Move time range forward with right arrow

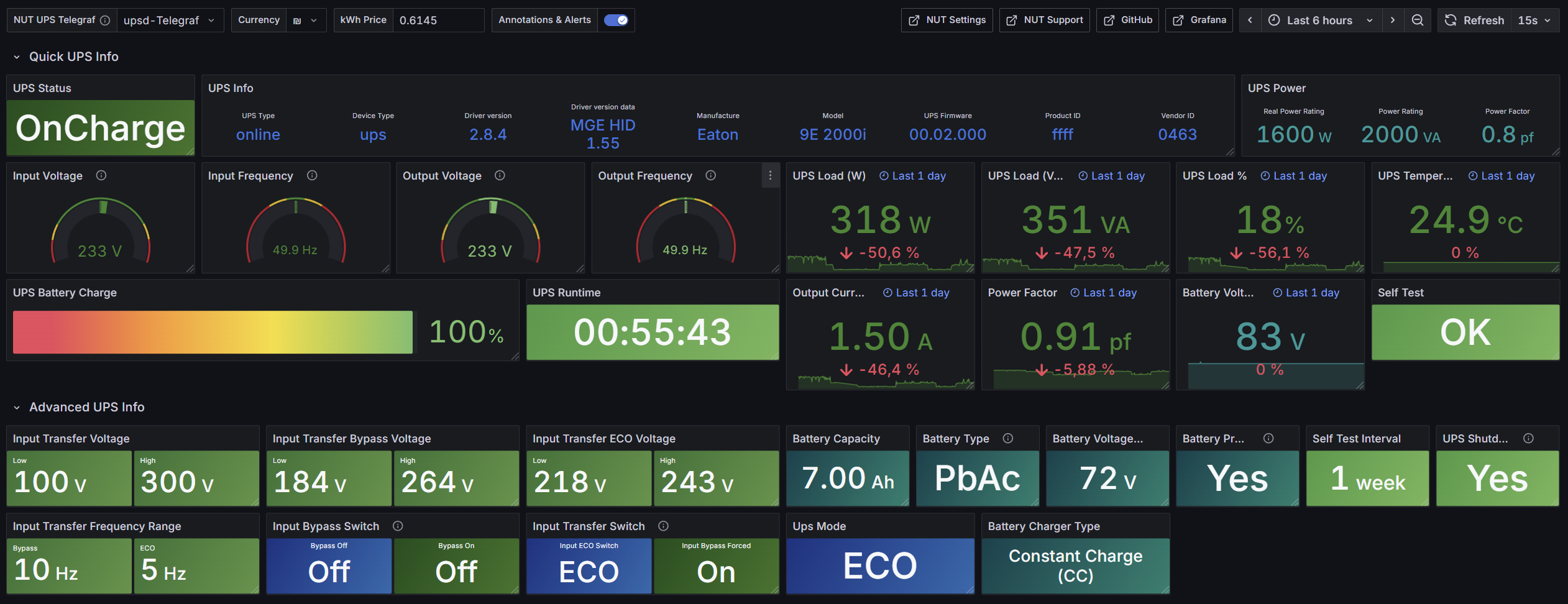click(x=1393, y=20)
